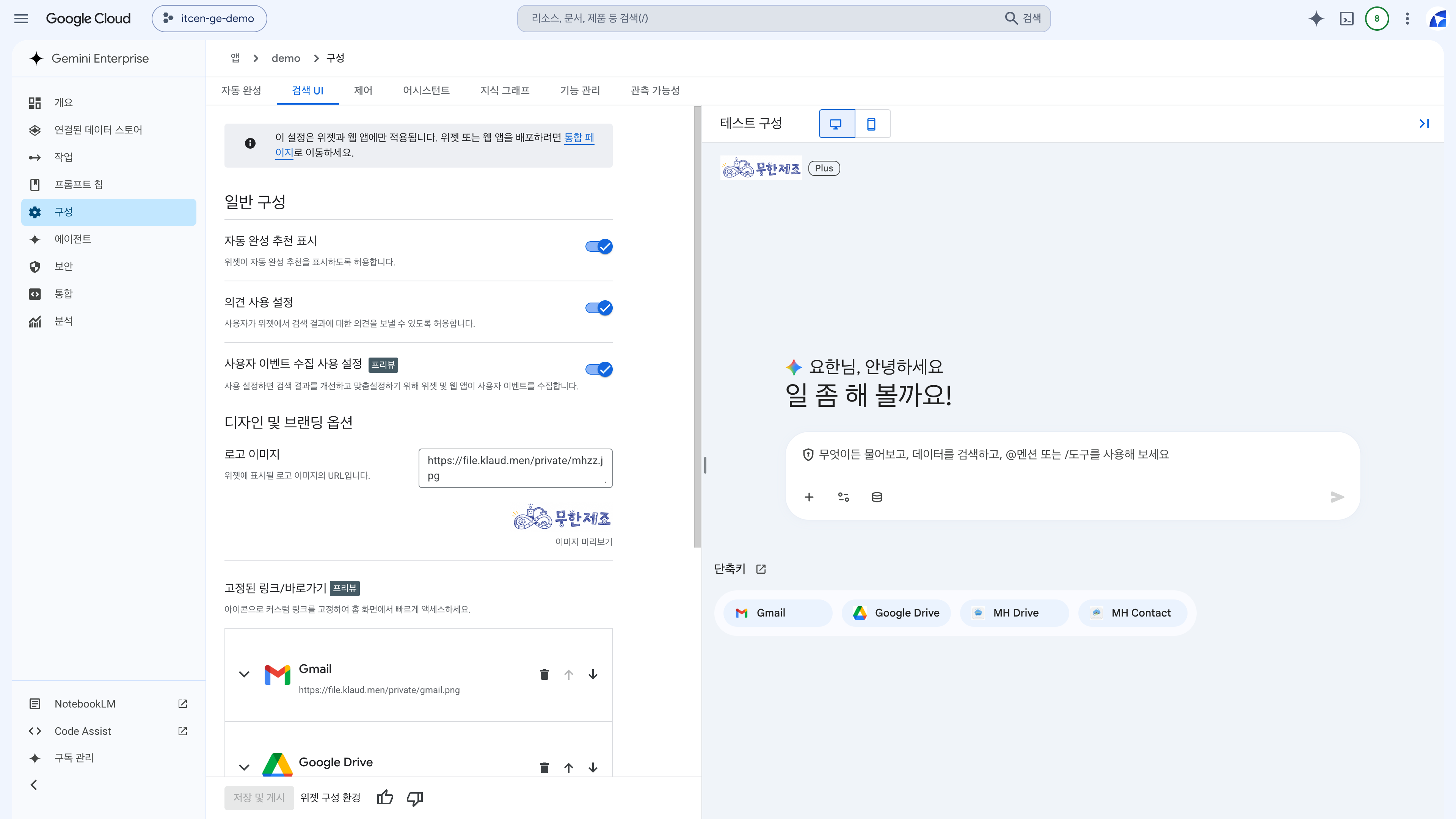Switch preview to desktop view

click(836, 124)
